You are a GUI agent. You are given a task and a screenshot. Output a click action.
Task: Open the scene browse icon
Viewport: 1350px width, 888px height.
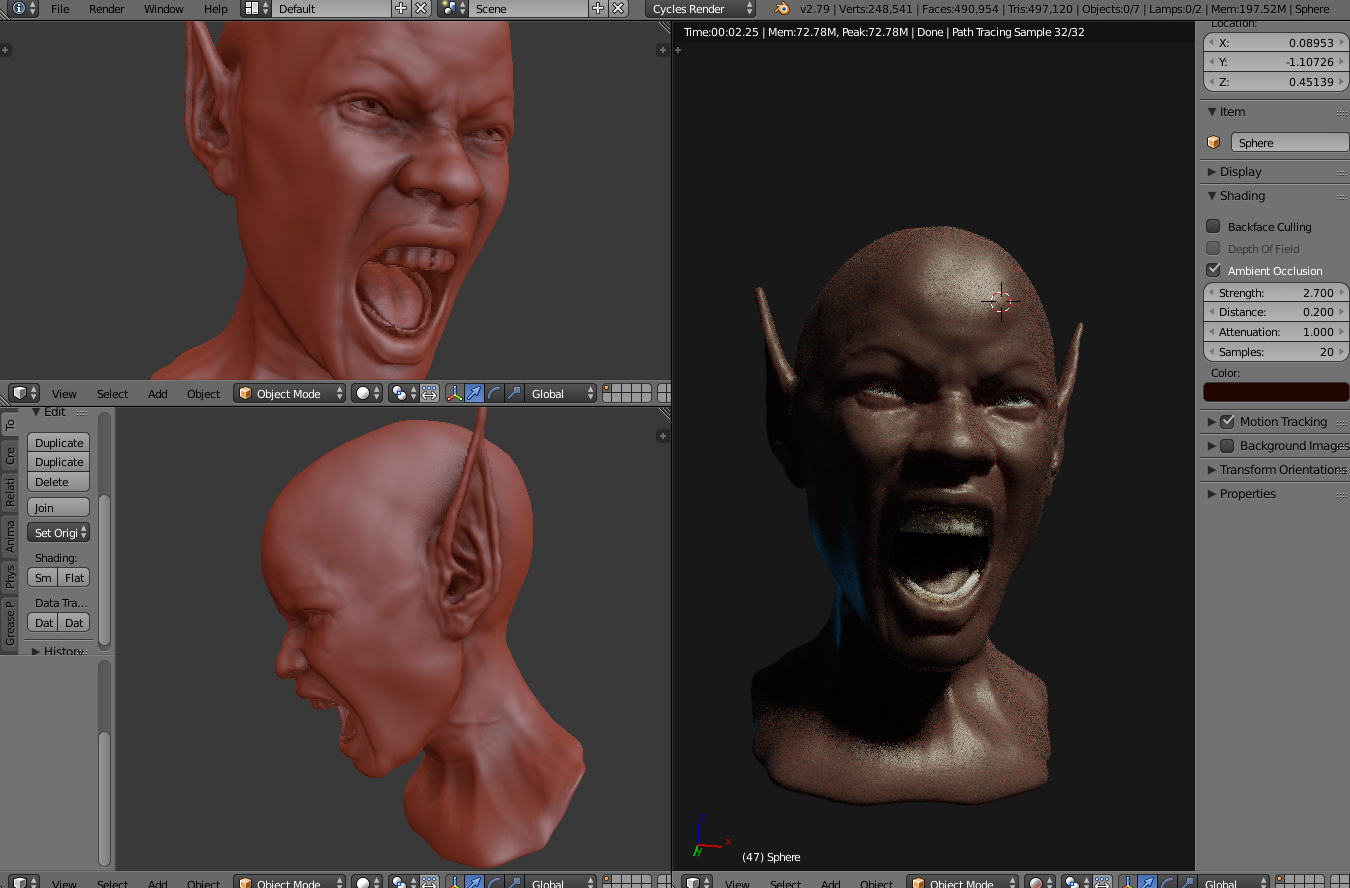pyautogui.click(x=453, y=8)
